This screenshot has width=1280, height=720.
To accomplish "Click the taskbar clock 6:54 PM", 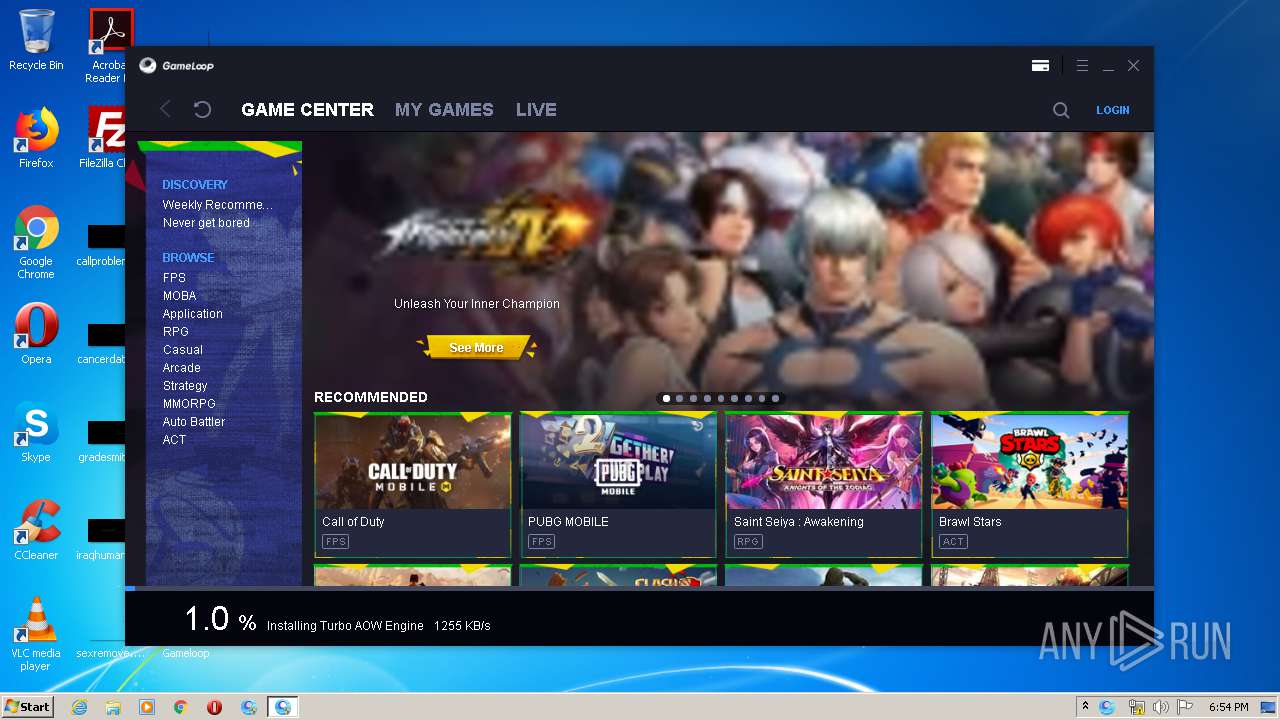I will click(1228, 707).
